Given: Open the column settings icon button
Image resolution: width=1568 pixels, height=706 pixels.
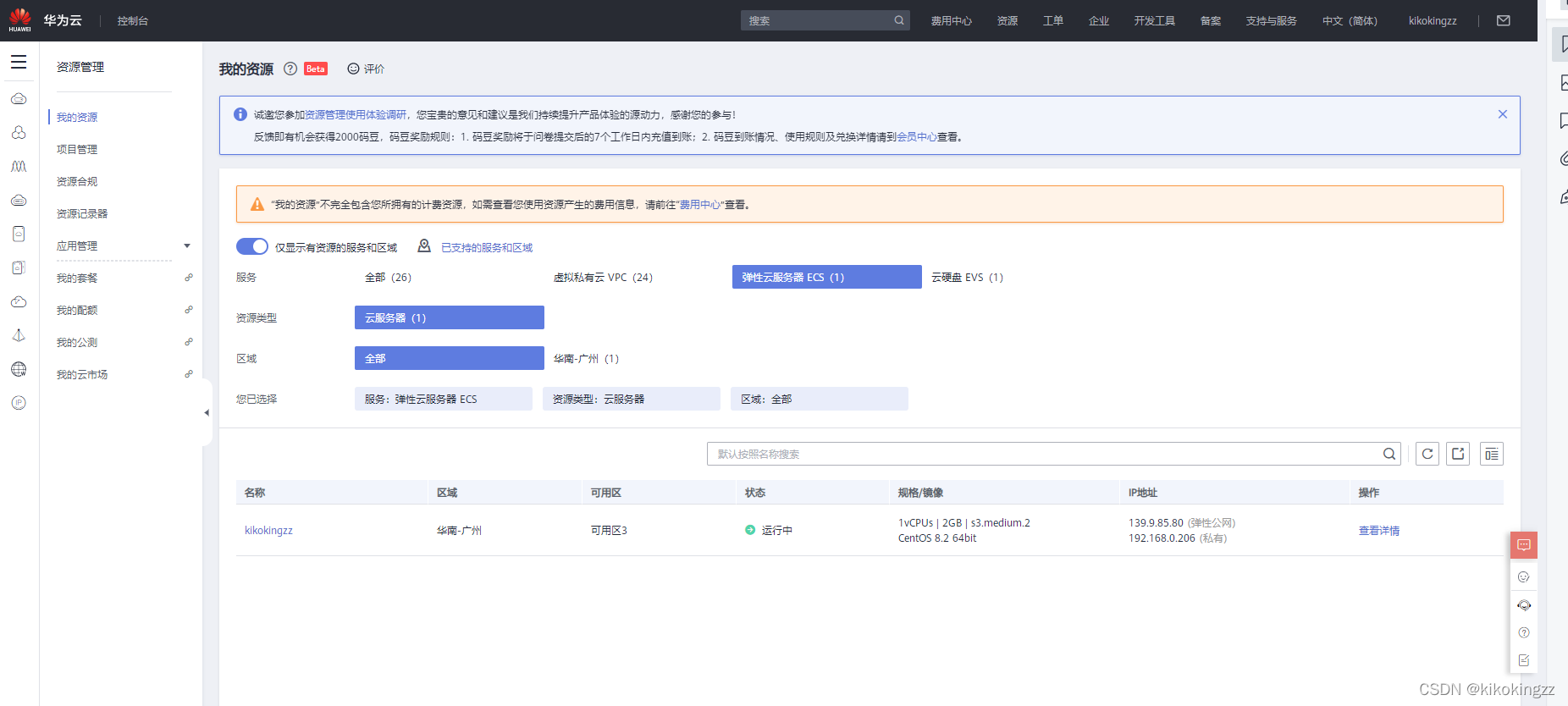Looking at the screenshot, I should tap(1492, 454).
